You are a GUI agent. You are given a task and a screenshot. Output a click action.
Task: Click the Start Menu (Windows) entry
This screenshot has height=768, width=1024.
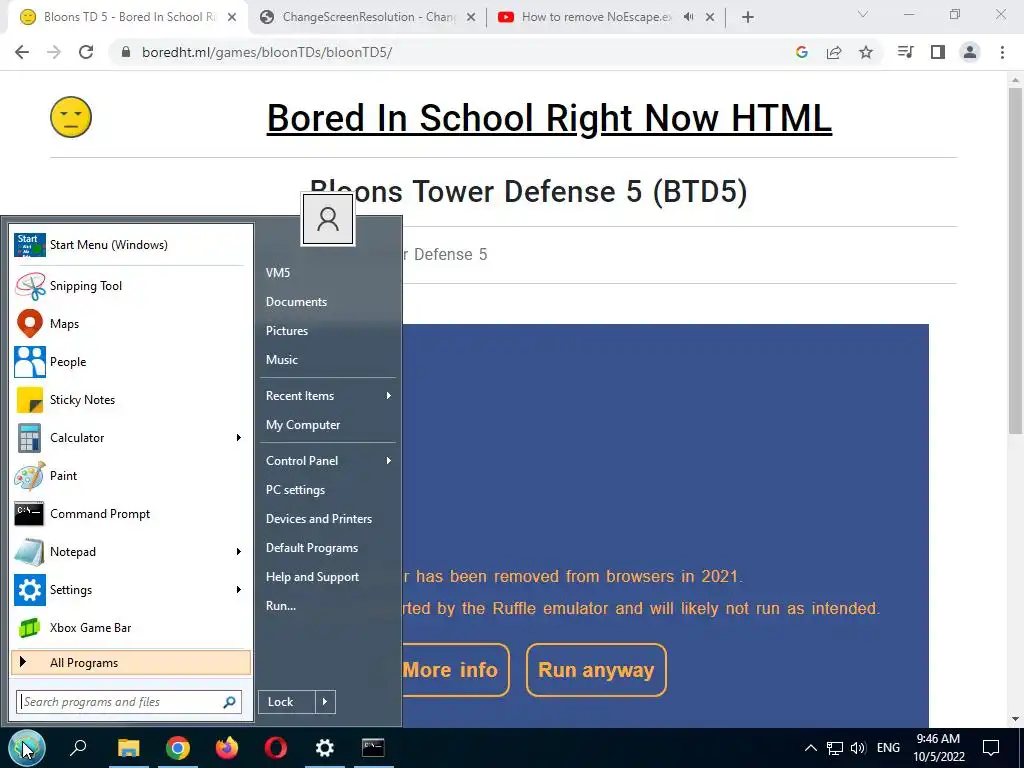coord(131,245)
